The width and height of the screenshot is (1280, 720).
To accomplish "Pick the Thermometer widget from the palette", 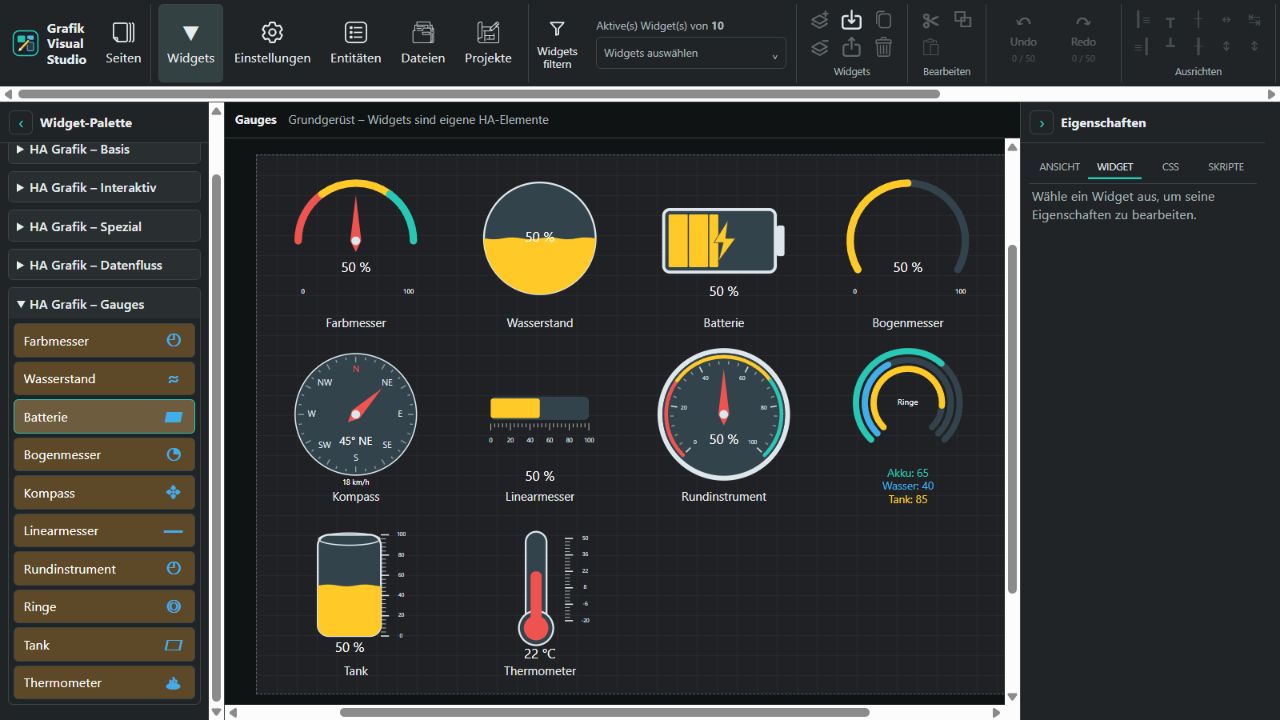I will coord(104,683).
